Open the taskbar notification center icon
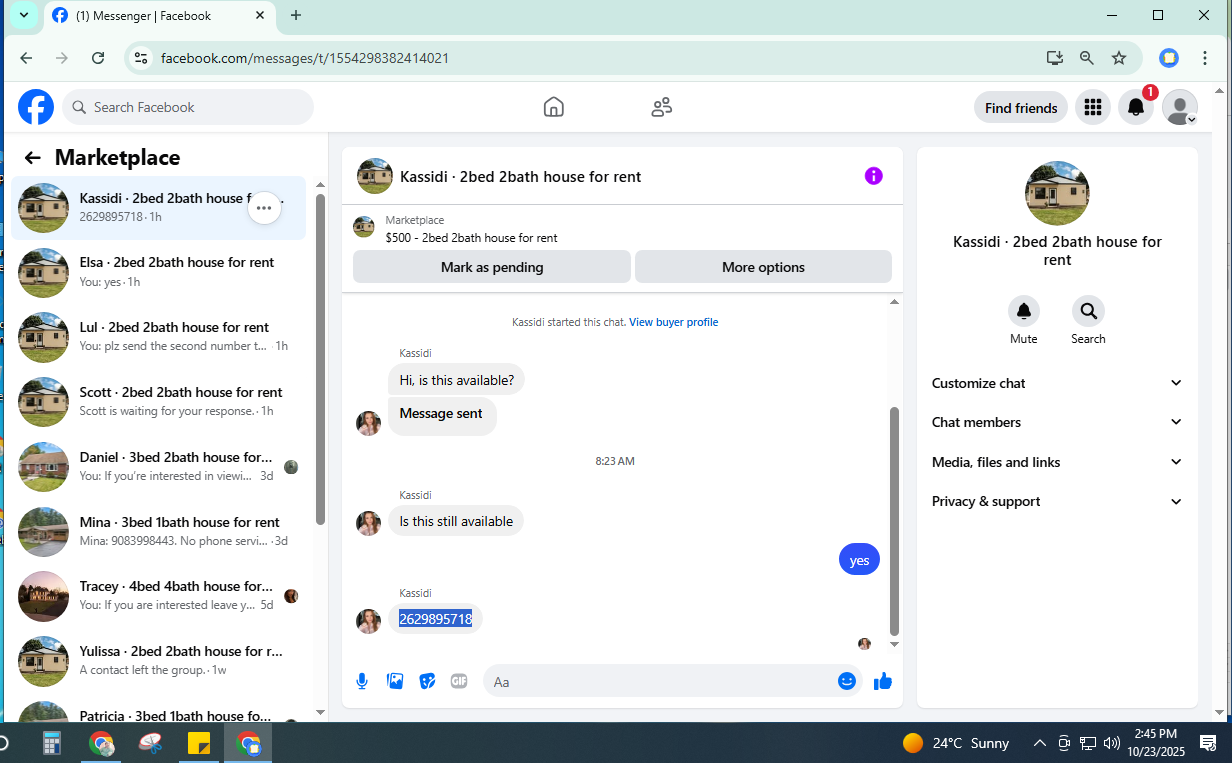Viewport: 1232px width, 763px height. pyautogui.click(x=1208, y=743)
